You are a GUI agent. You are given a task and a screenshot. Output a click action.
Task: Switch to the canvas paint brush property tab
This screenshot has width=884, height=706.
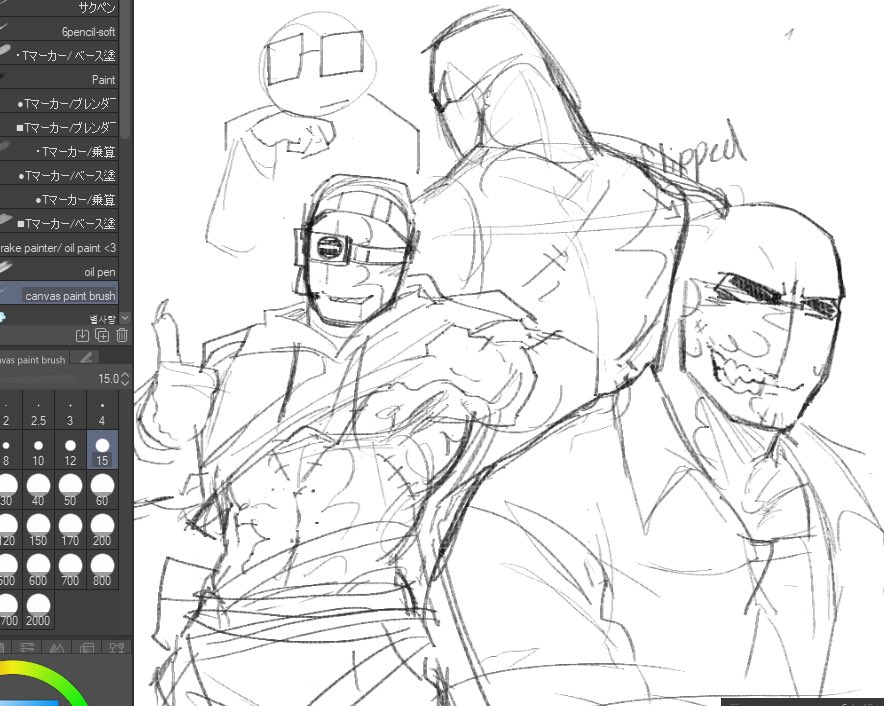(x=34, y=359)
